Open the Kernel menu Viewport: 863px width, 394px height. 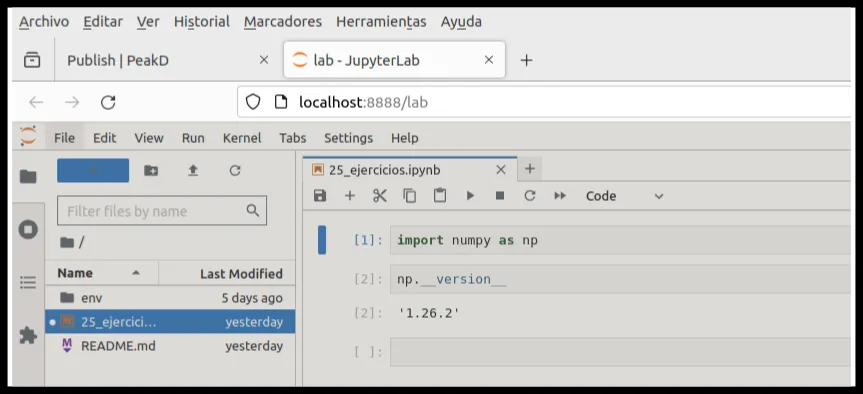pyautogui.click(x=242, y=138)
